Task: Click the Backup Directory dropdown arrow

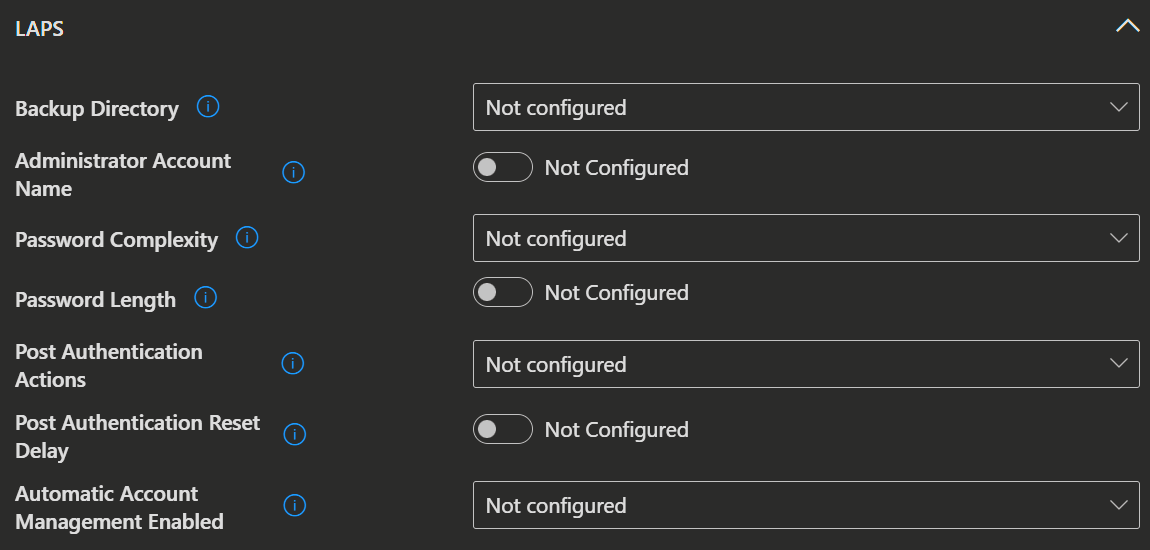Action: 1118,107
